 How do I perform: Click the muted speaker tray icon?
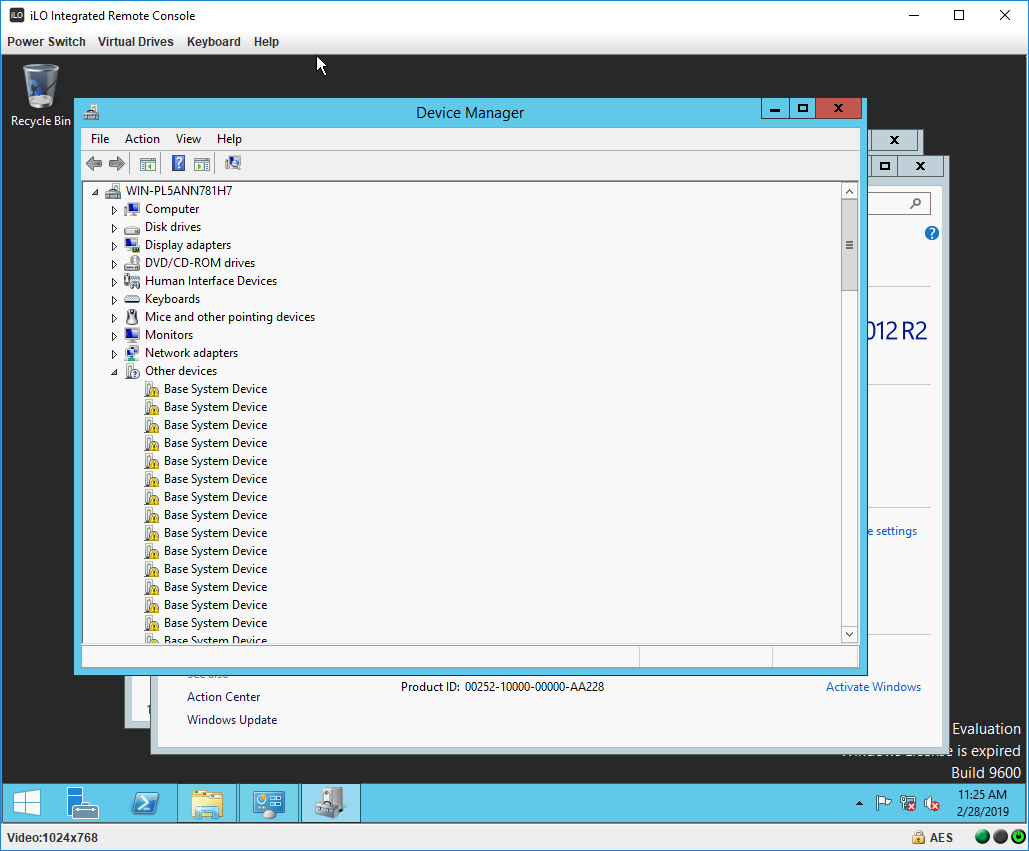point(932,803)
